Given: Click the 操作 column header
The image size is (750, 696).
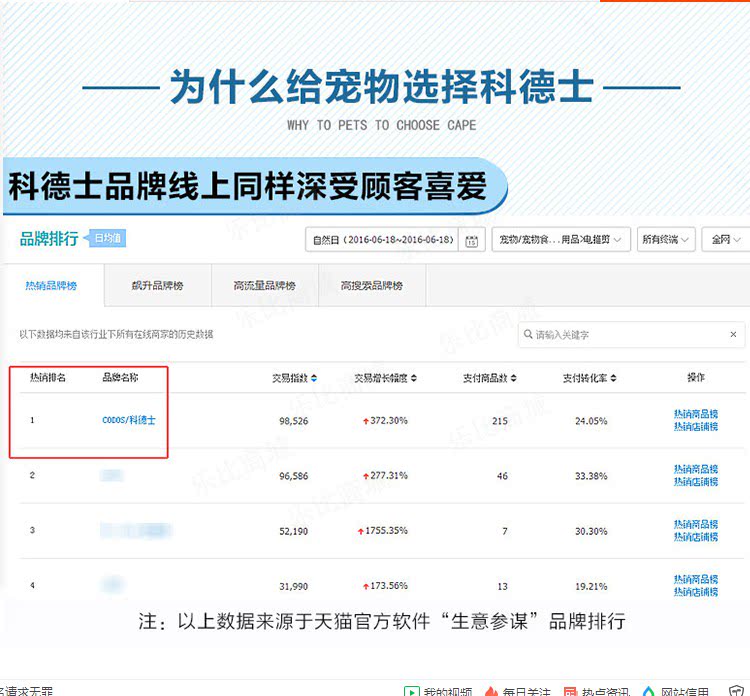Looking at the screenshot, I should coord(696,377).
